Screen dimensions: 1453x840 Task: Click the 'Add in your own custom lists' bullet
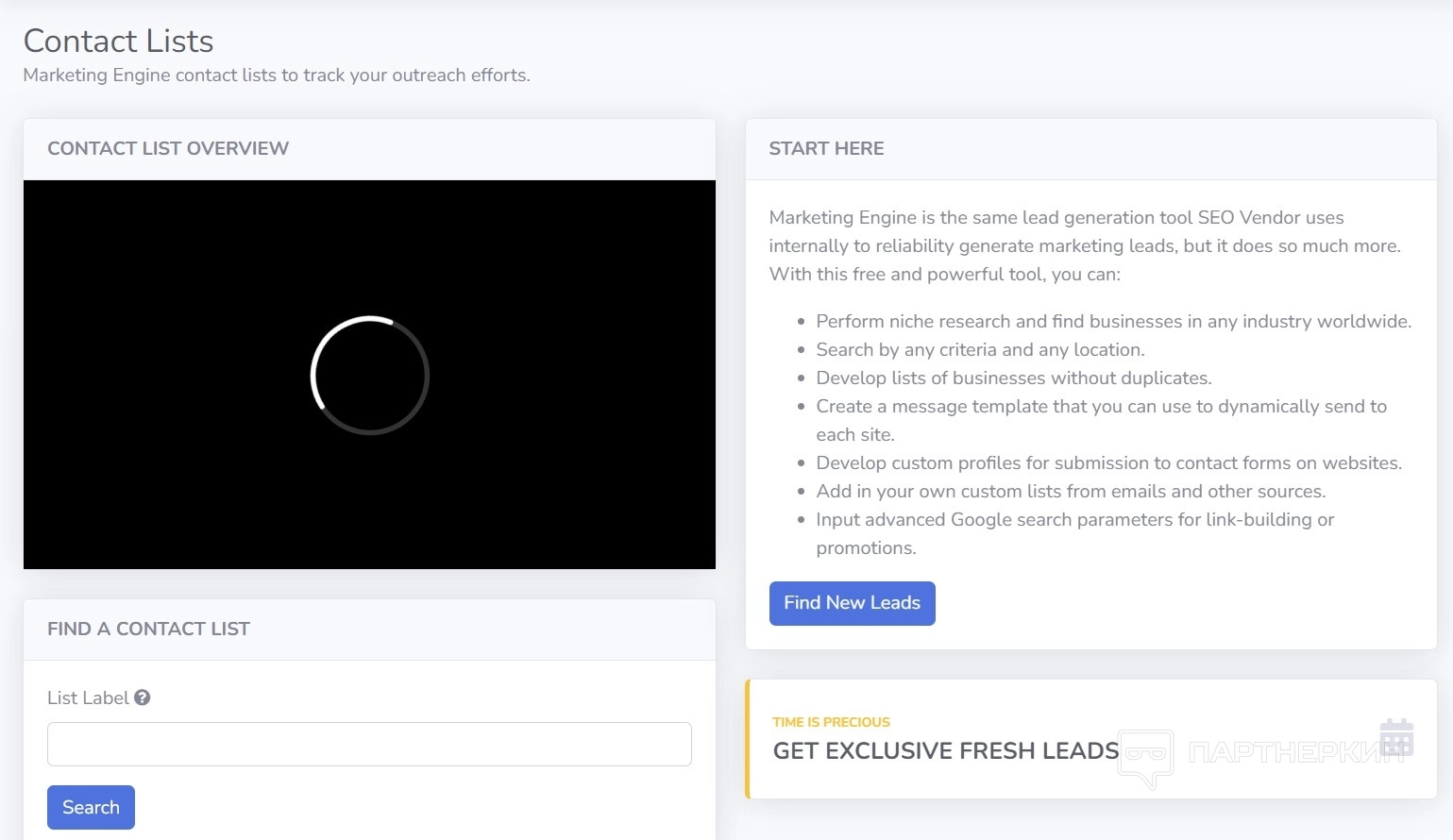click(x=1071, y=491)
